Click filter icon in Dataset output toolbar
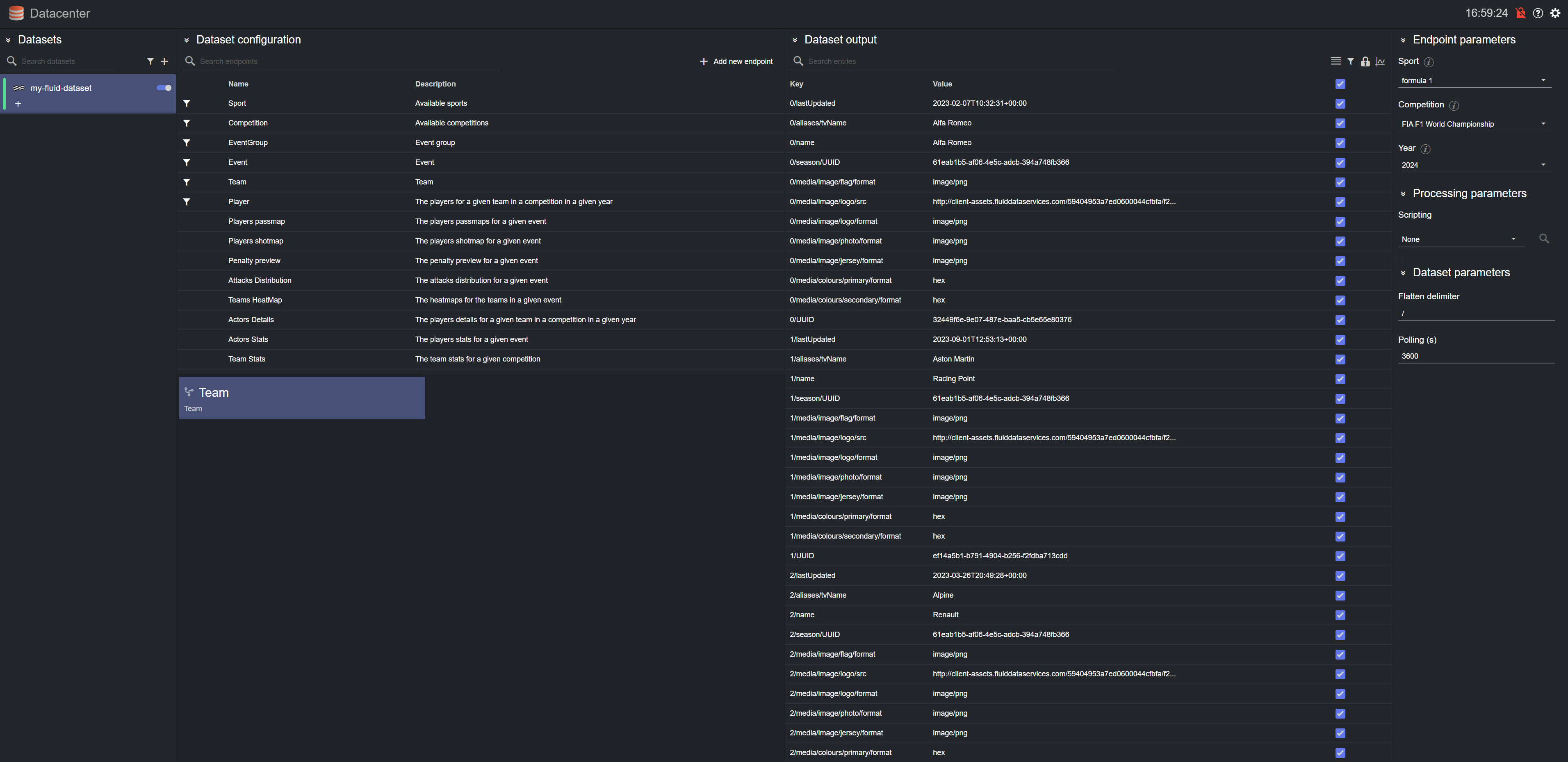 [1351, 61]
